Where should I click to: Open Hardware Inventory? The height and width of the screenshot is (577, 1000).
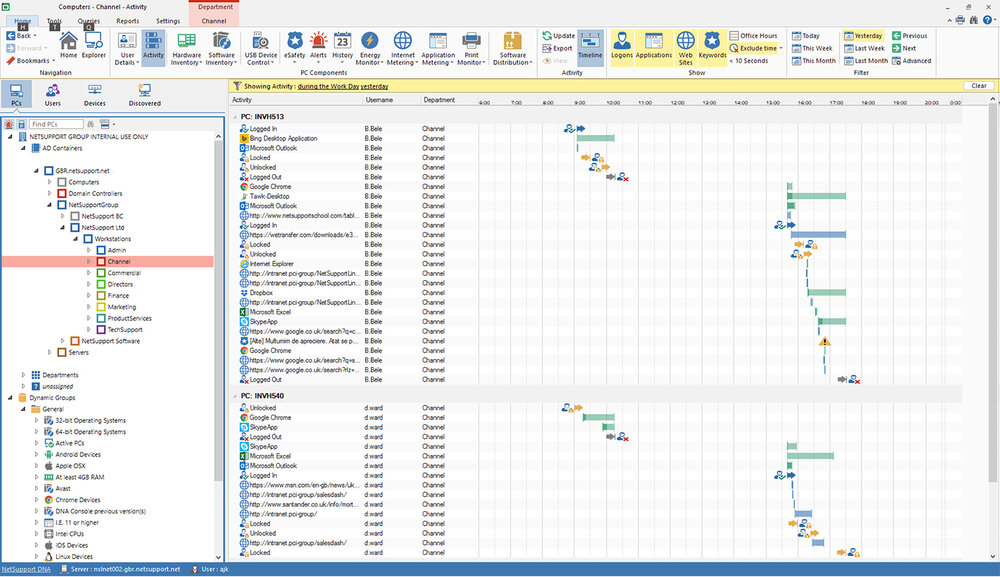(186, 48)
